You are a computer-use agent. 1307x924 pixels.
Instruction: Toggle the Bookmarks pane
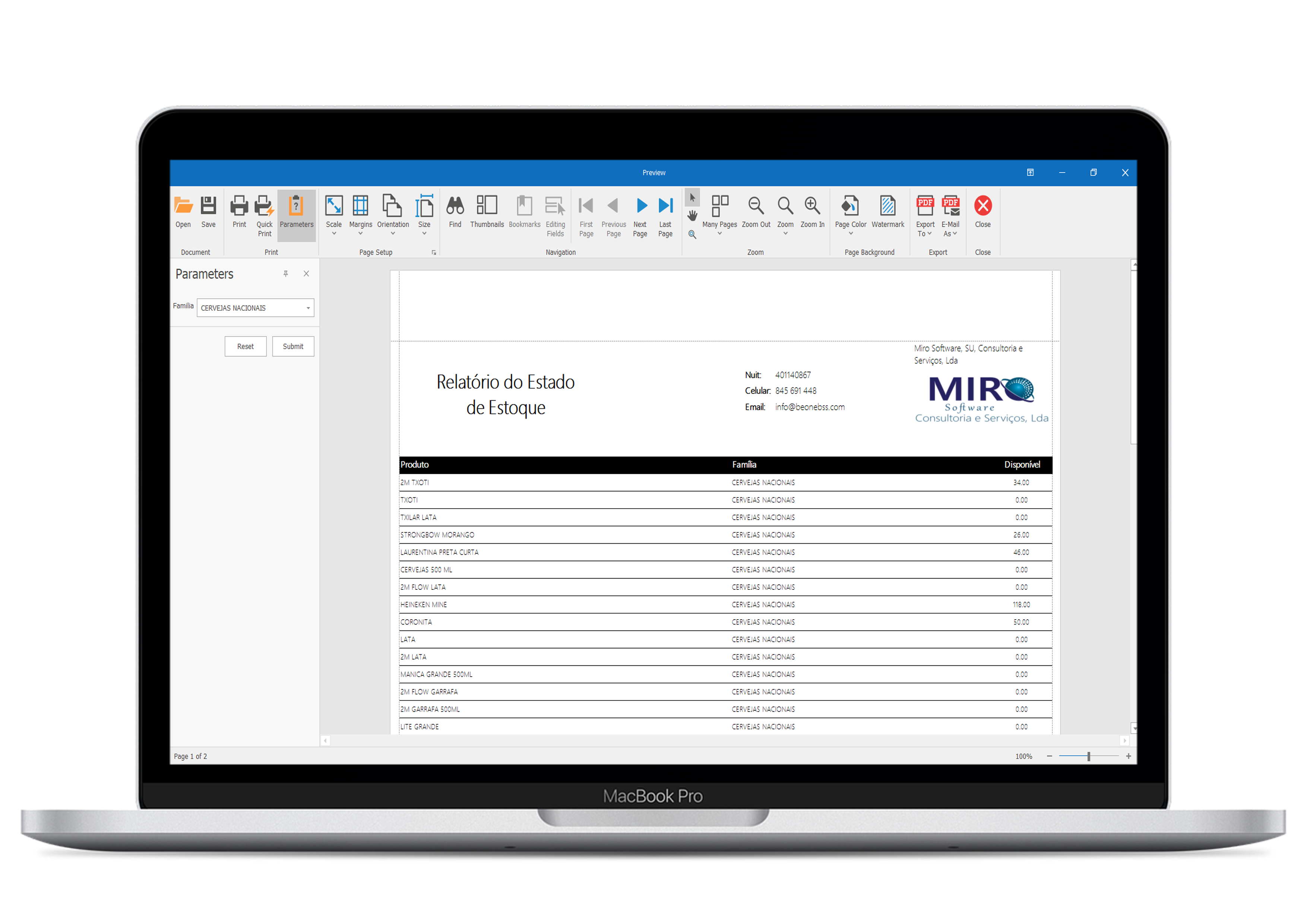tap(524, 211)
